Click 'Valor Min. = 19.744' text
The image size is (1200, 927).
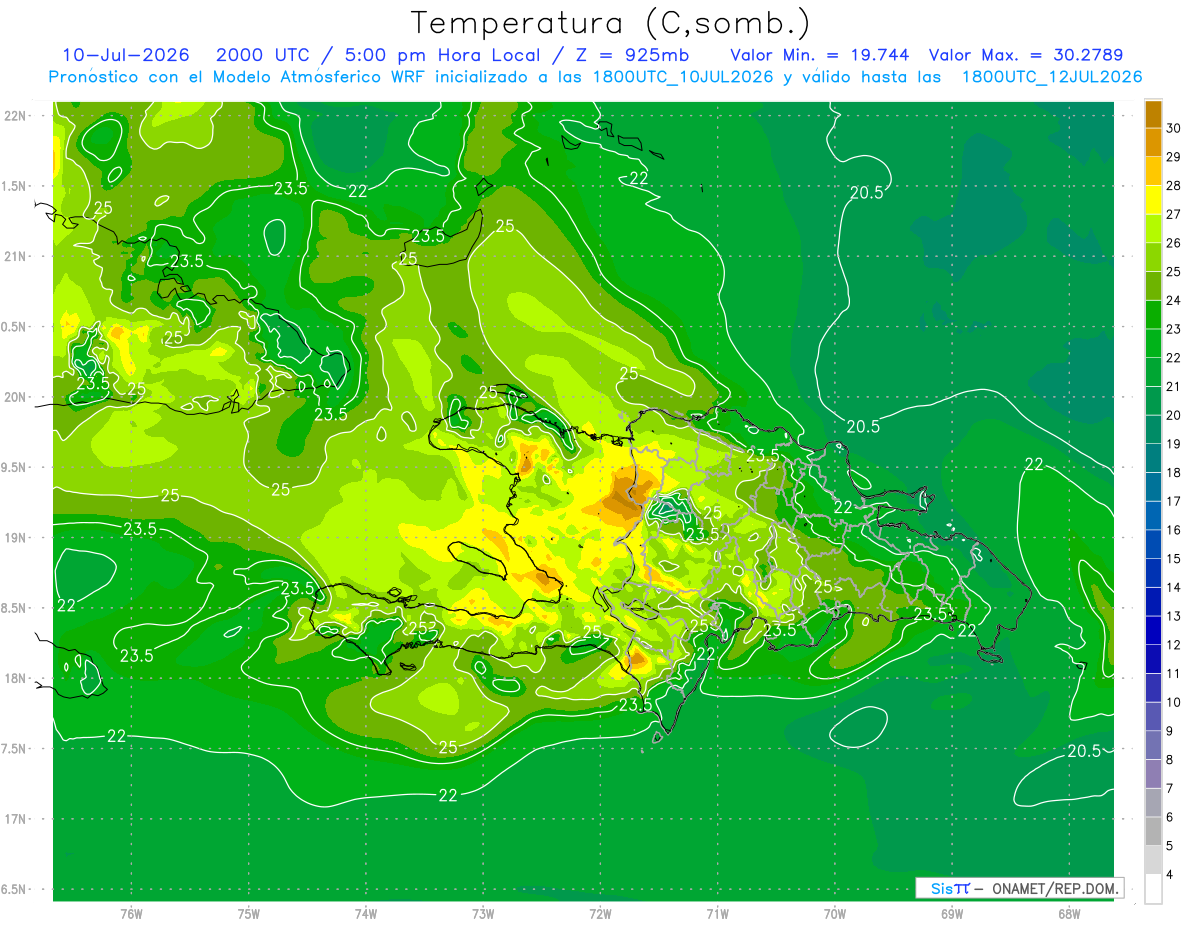pyautogui.click(x=820, y=55)
